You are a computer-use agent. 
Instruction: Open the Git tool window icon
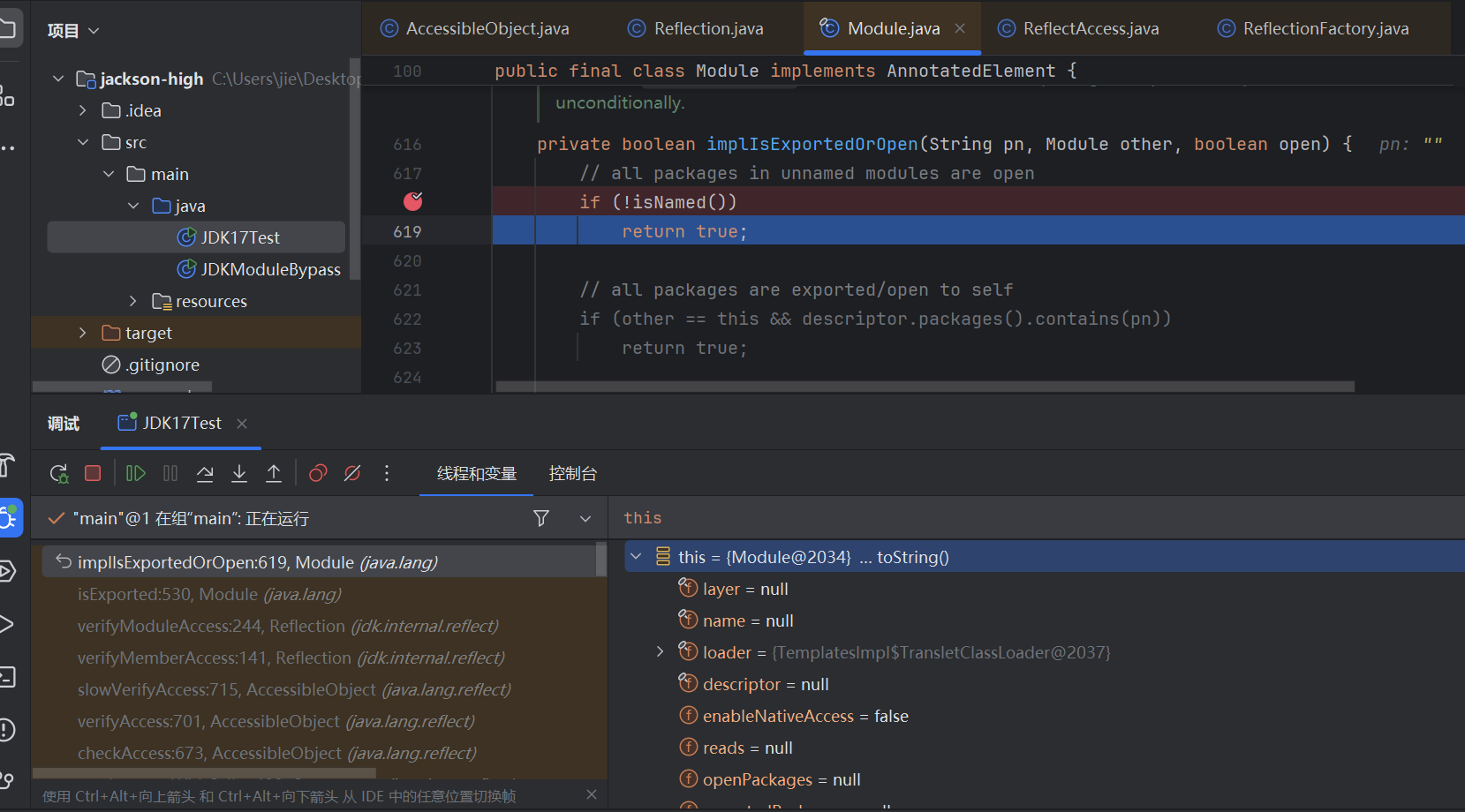click(7, 780)
